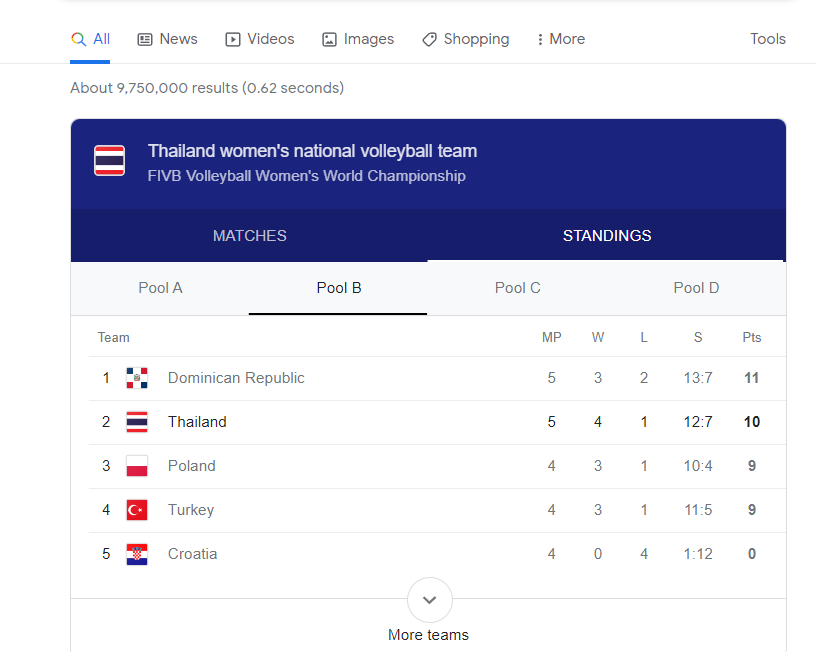The height and width of the screenshot is (652, 816).
Task: Select the Pool C standings tab
Action: click(517, 288)
